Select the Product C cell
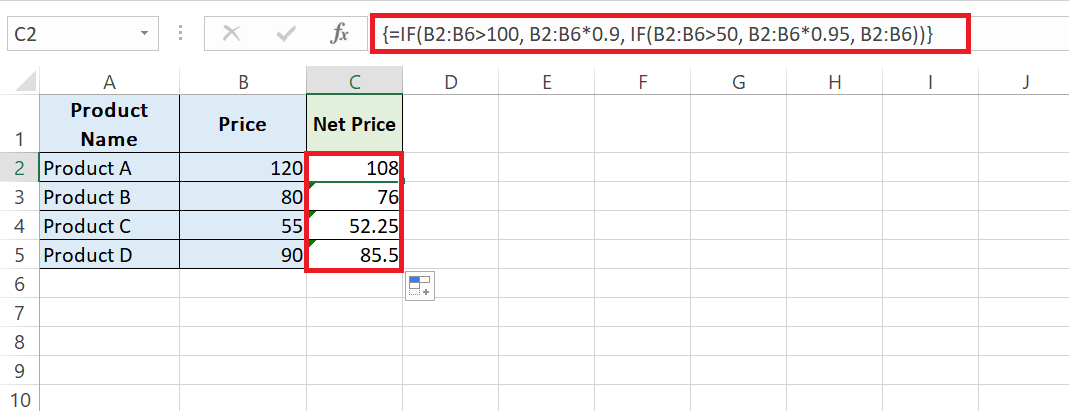The height and width of the screenshot is (411, 1069). click(109, 226)
